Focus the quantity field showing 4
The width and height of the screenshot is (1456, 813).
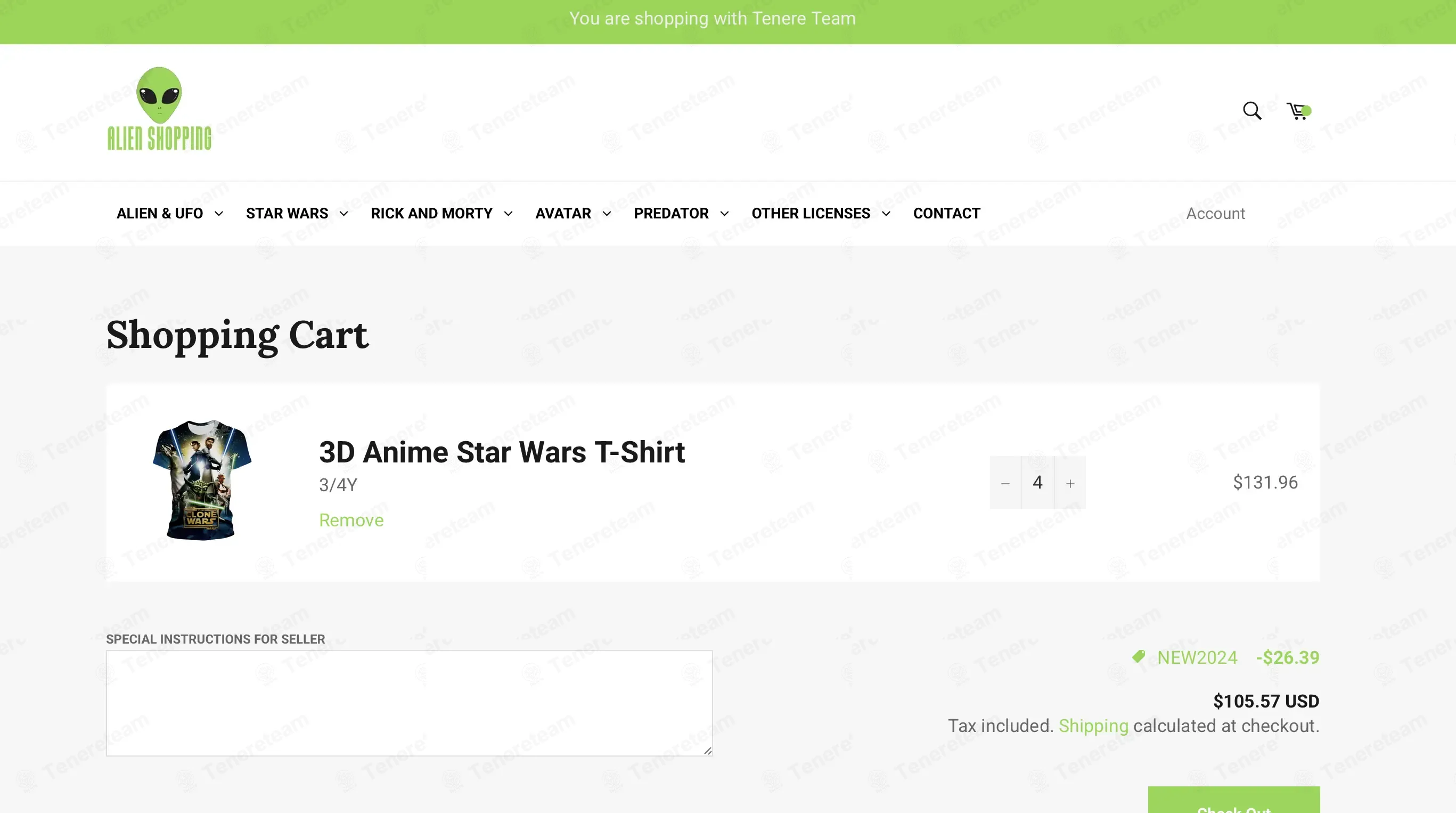tap(1038, 483)
